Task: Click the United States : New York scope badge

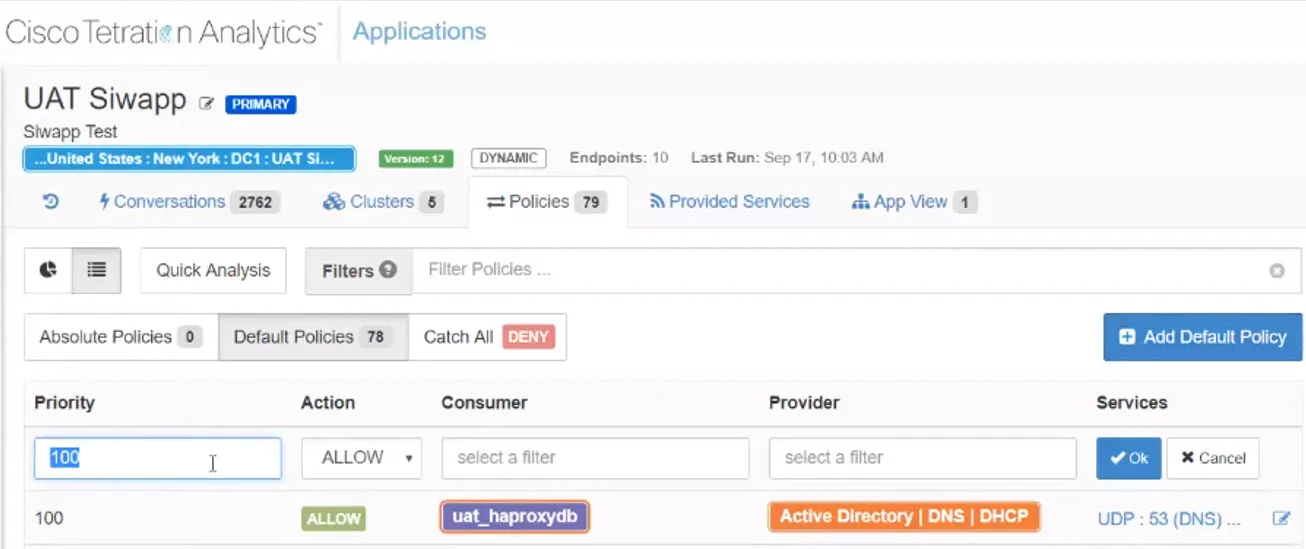Action: pos(189,159)
